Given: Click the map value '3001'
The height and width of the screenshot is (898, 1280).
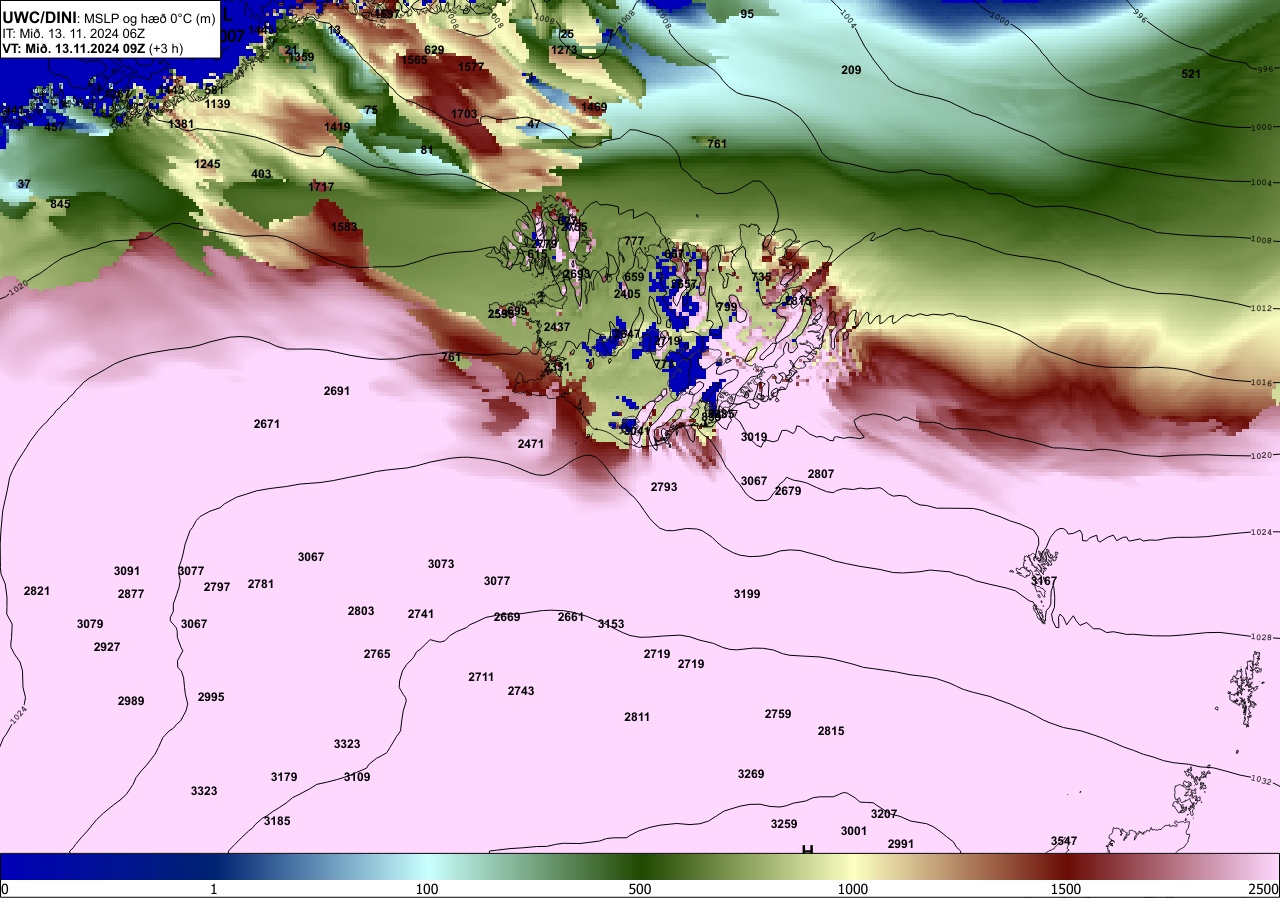Looking at the screenshot, I should 854,831.
